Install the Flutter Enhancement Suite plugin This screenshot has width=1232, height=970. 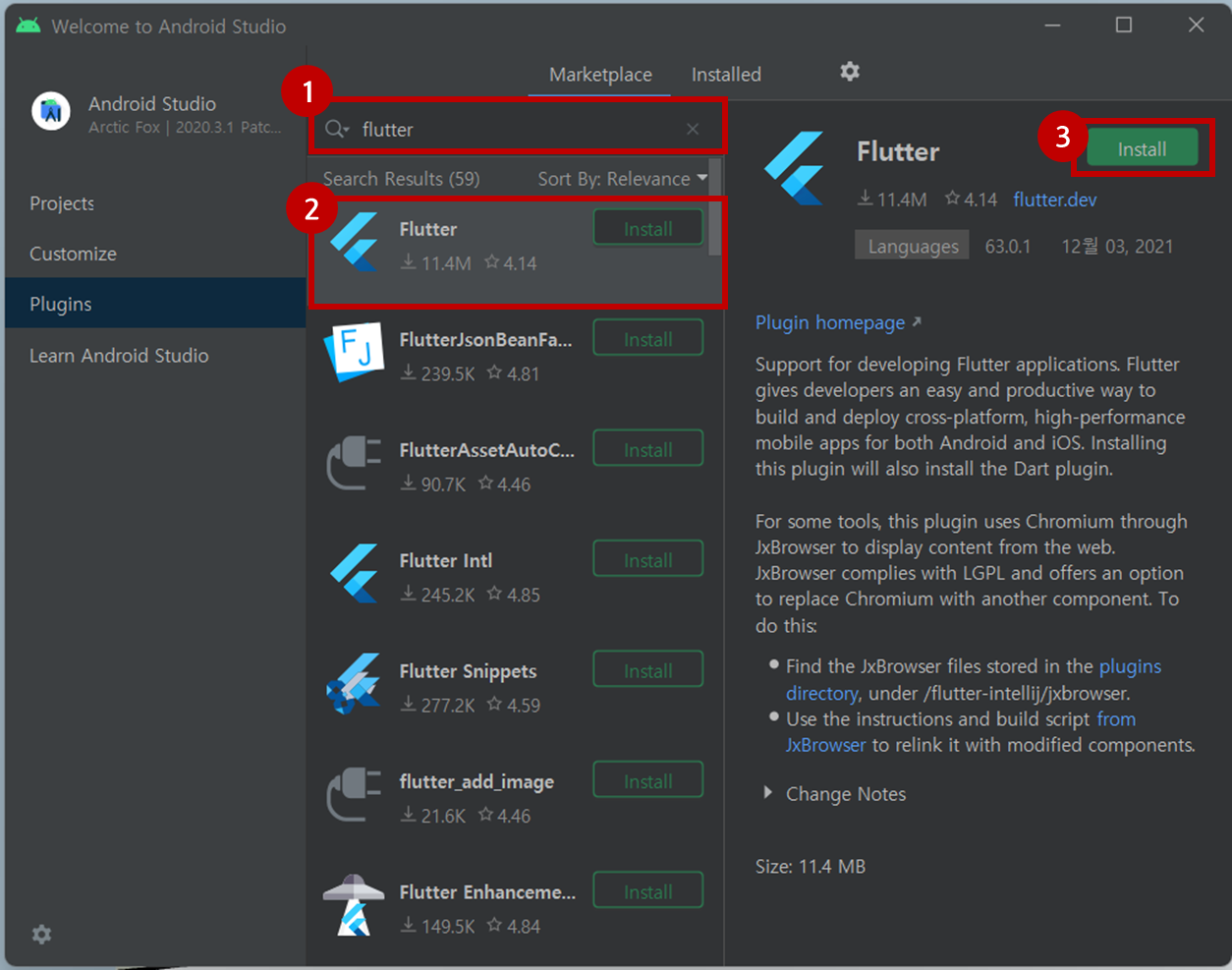coord(648,892)
